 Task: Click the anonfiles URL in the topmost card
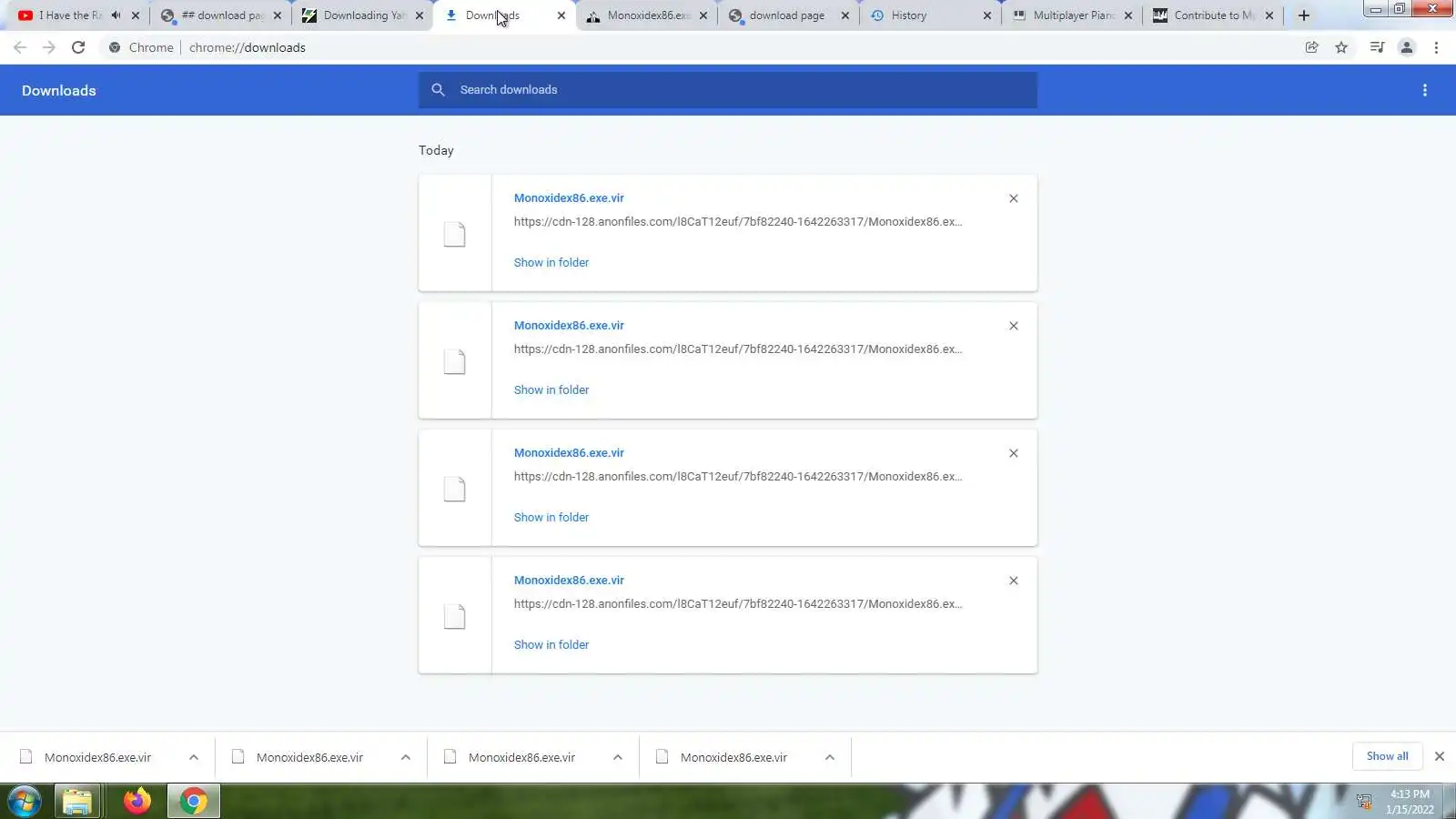tap(737, 221)
